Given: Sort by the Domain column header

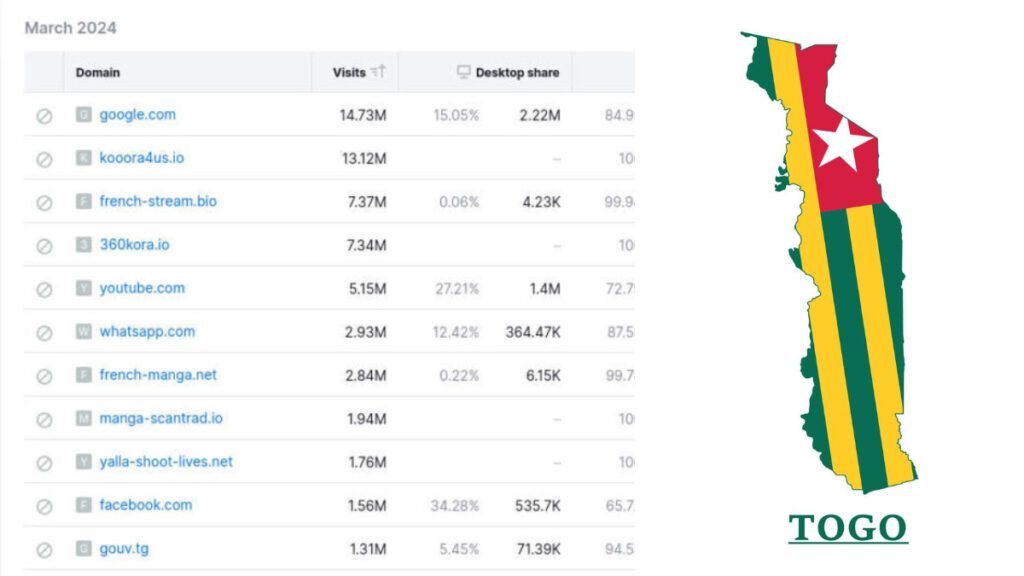Looking at the screenshot, I should click(x=97, y=72).
